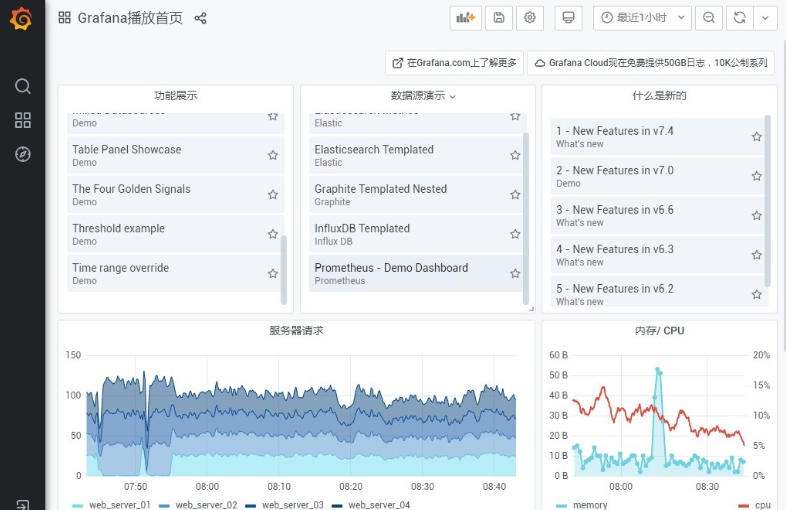Zoom out time range with magnifier icon

coord(709,18)
